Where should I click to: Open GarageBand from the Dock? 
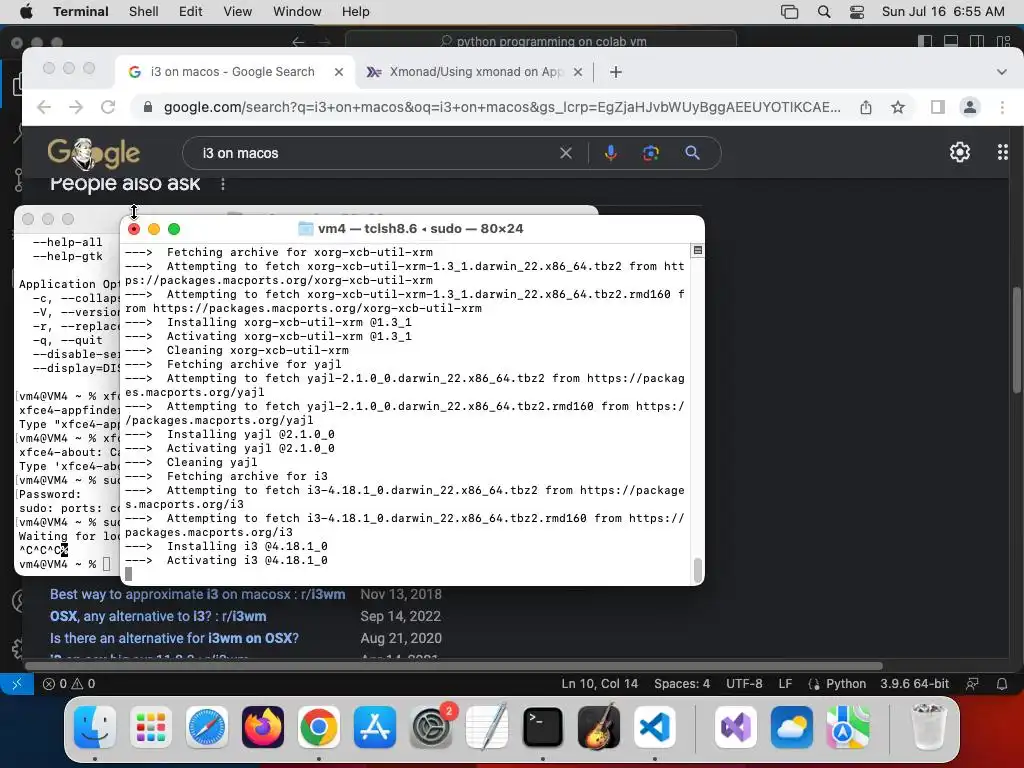[x=599, y=727]
